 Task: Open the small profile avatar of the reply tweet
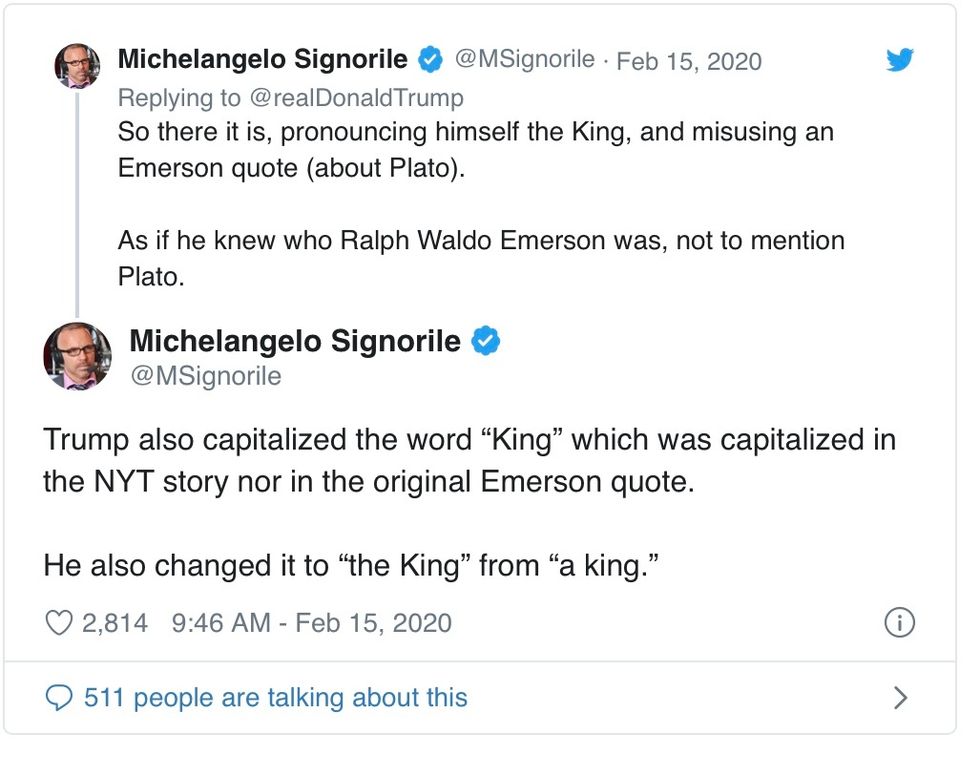point(77,66)
